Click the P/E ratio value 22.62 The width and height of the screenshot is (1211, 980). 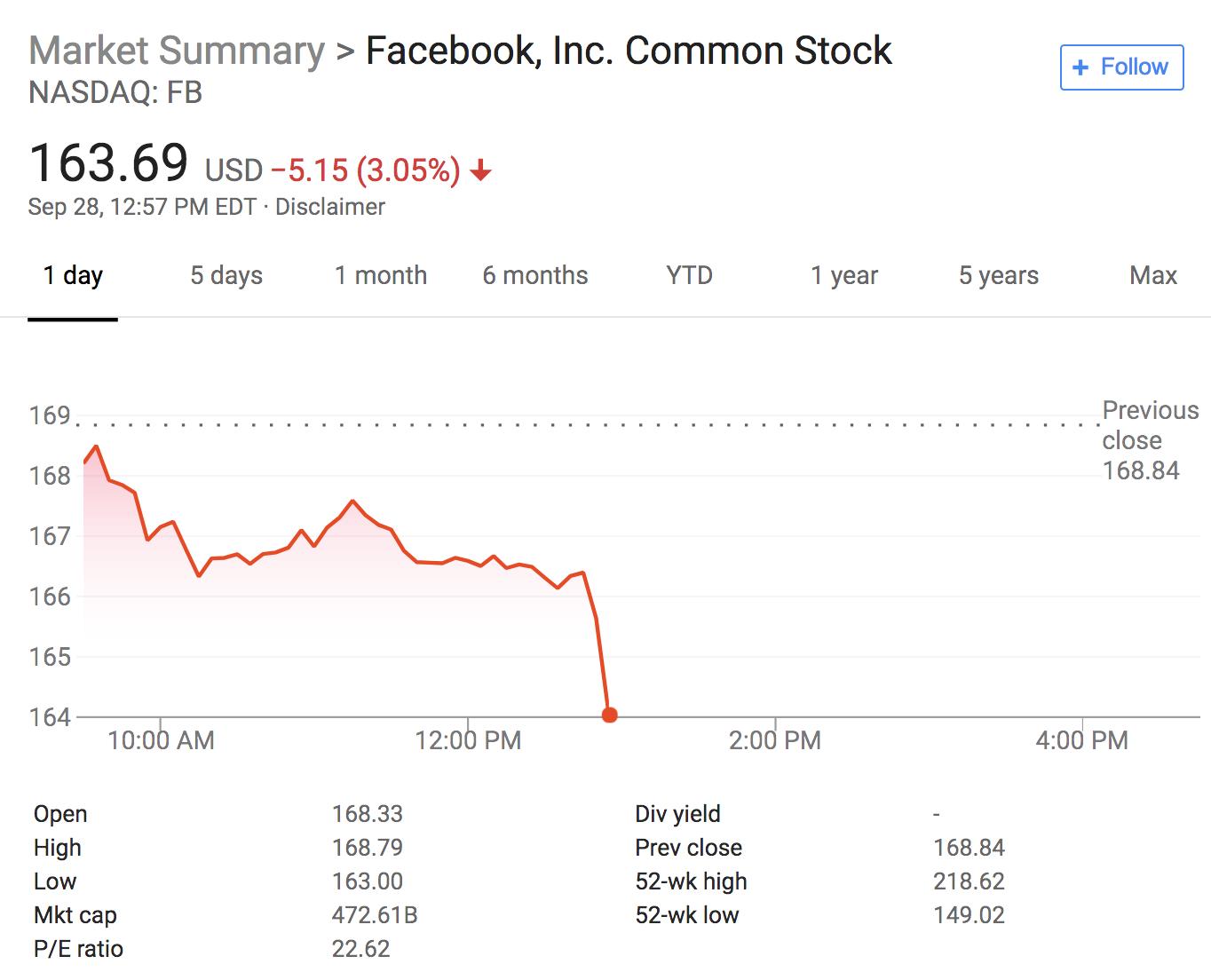pos(360,949)
